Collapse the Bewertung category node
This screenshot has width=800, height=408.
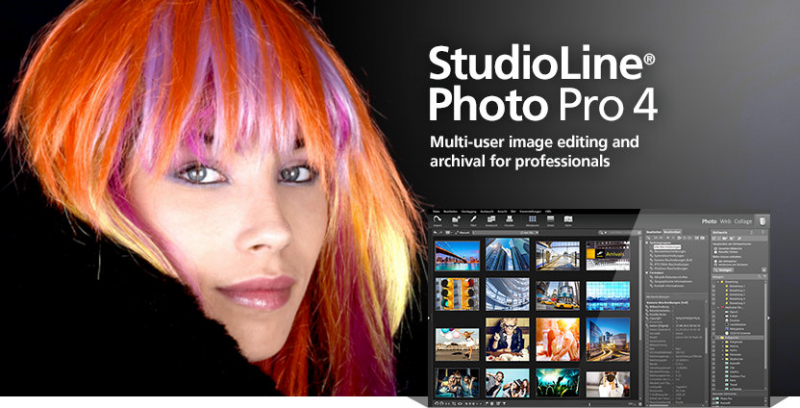(x=718, y=282)
